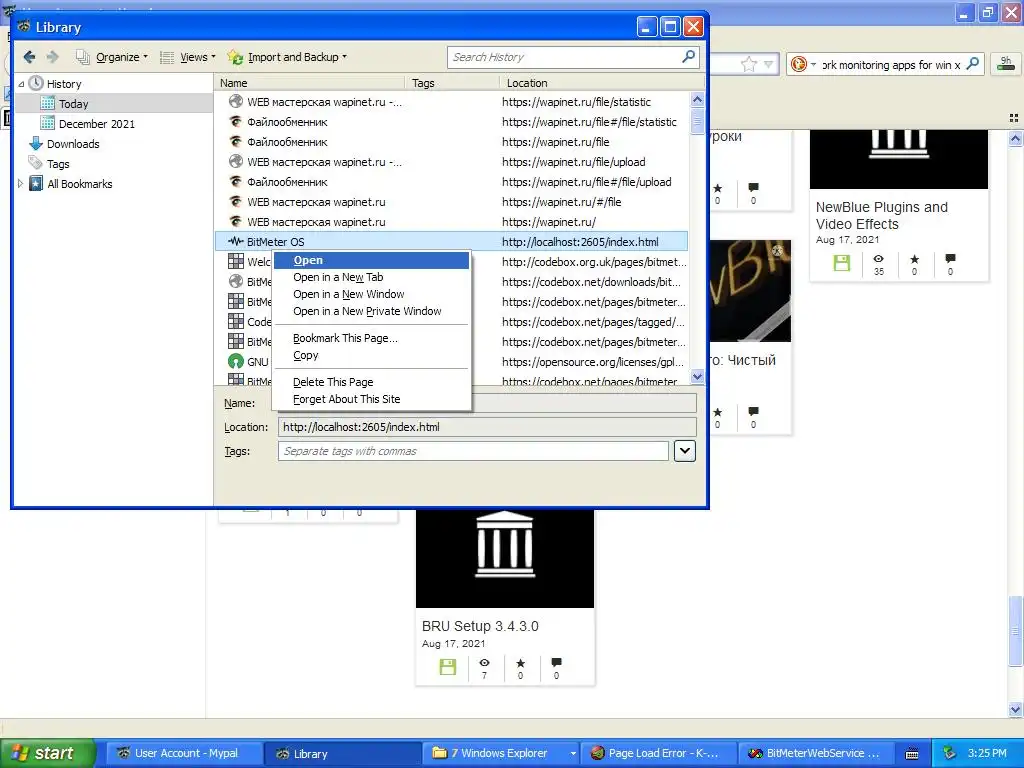Click the BitMeter OS waveform favicon
The height and width of the screenshot is (768, 1024).
click(x=236, y=242)
